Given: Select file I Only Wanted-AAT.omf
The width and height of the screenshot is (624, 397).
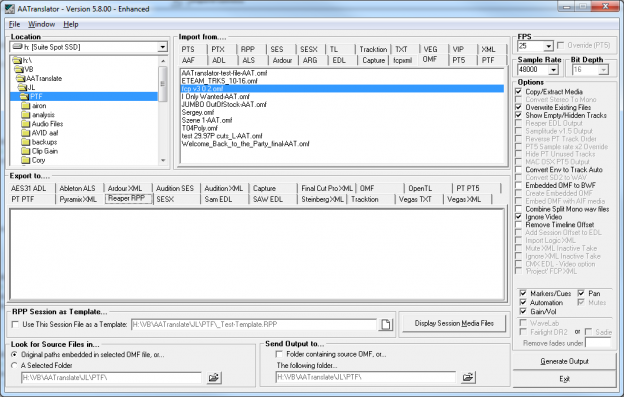Looking at the screenshot, I should point(216,97).
